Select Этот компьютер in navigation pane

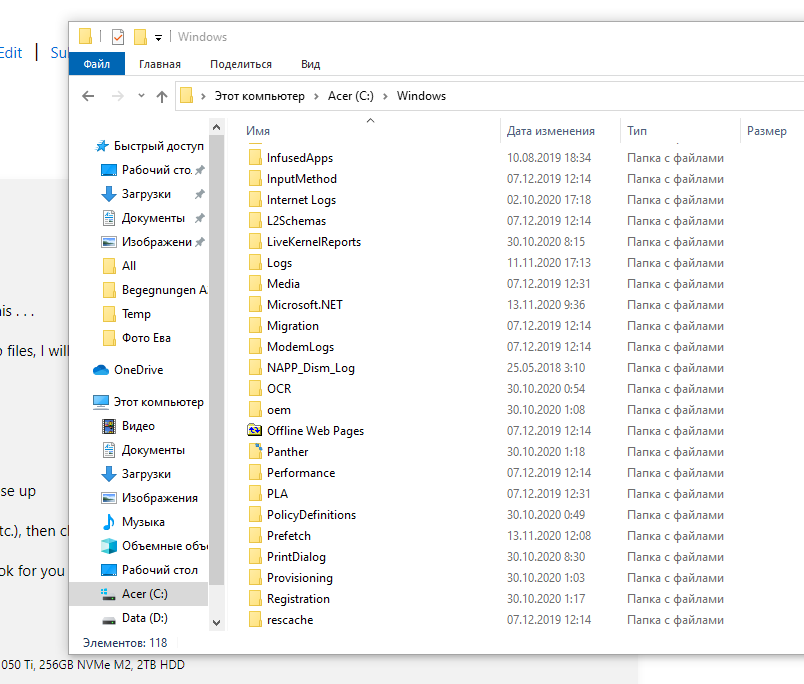pos(148,402)
